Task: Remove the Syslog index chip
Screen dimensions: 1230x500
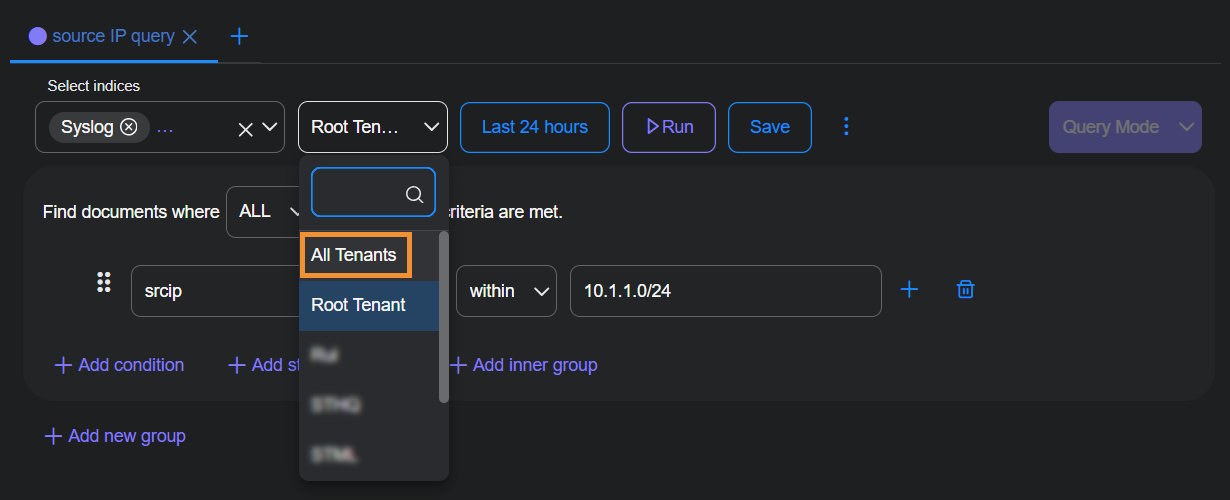Action: pyautogui.click(x=128, y=127)
